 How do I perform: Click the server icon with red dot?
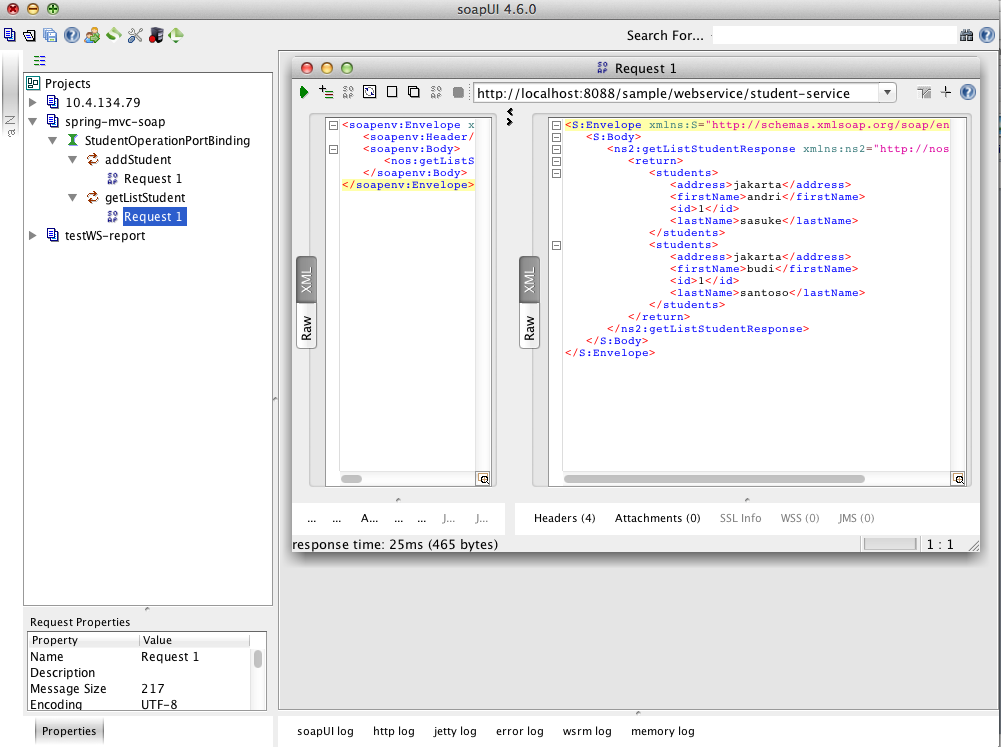click(156, 35)
